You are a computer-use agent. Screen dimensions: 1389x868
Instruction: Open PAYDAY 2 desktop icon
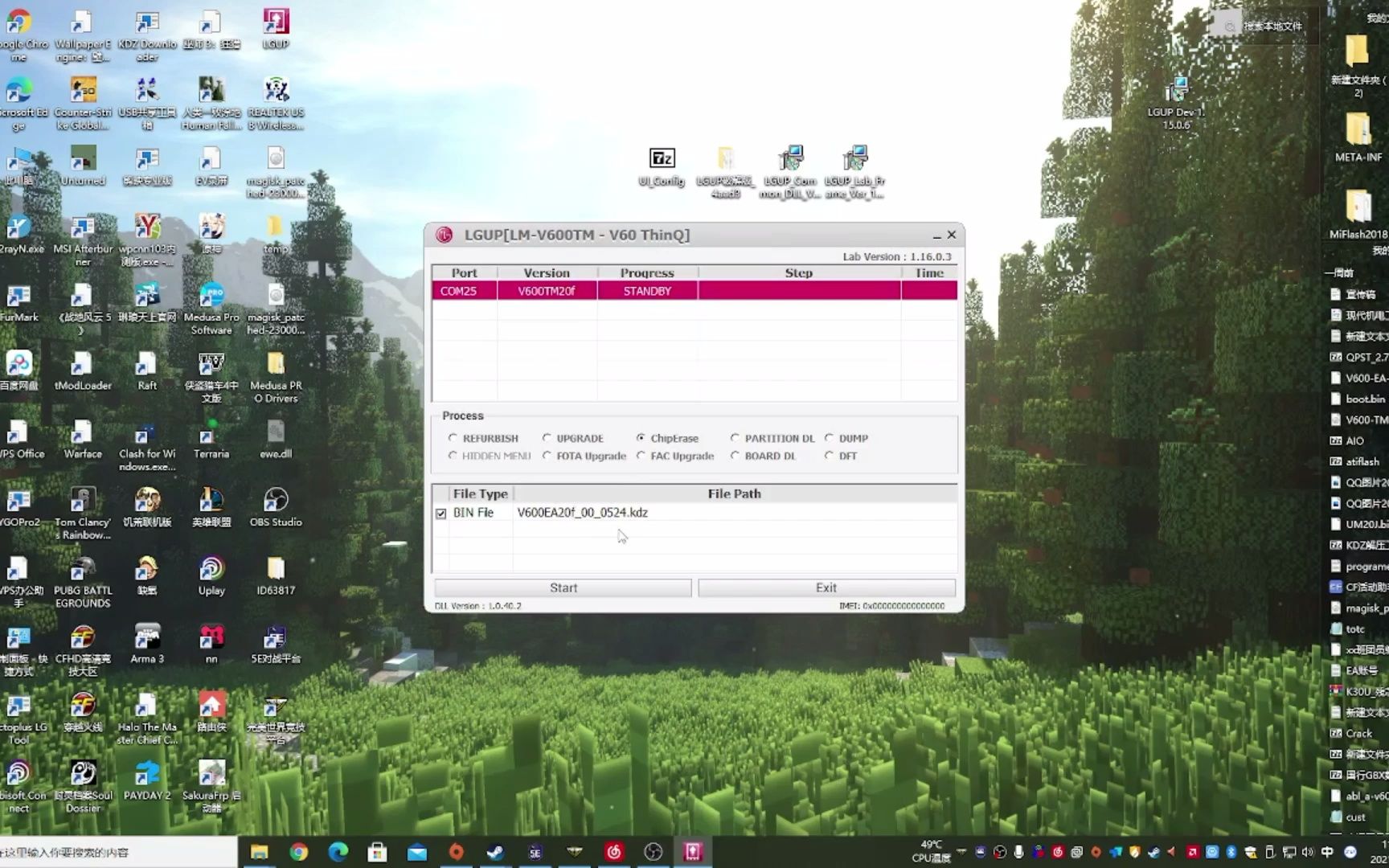tap(147, 780)
